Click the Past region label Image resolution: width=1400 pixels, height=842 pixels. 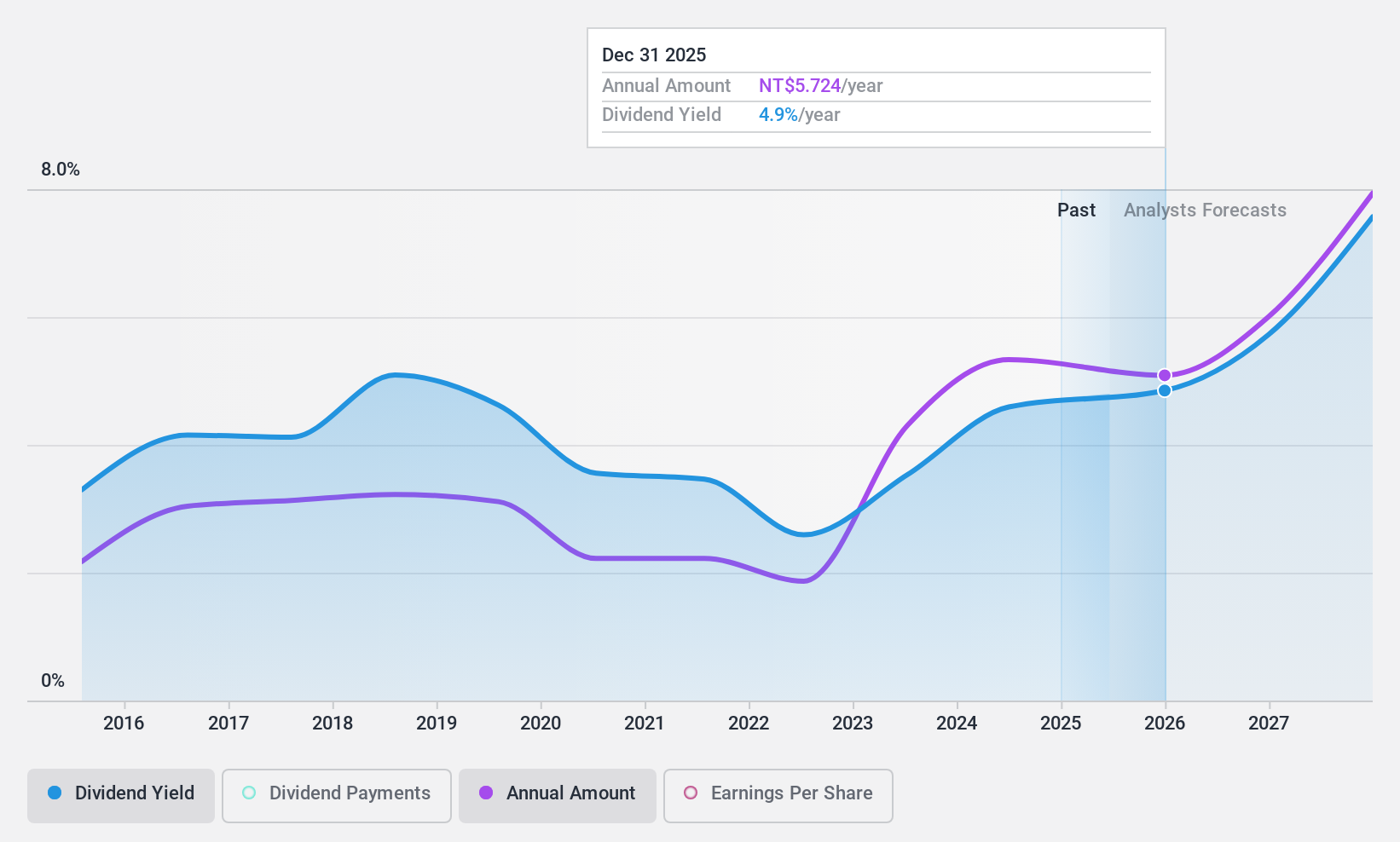pyautogui.click(x=1076, y=210)
